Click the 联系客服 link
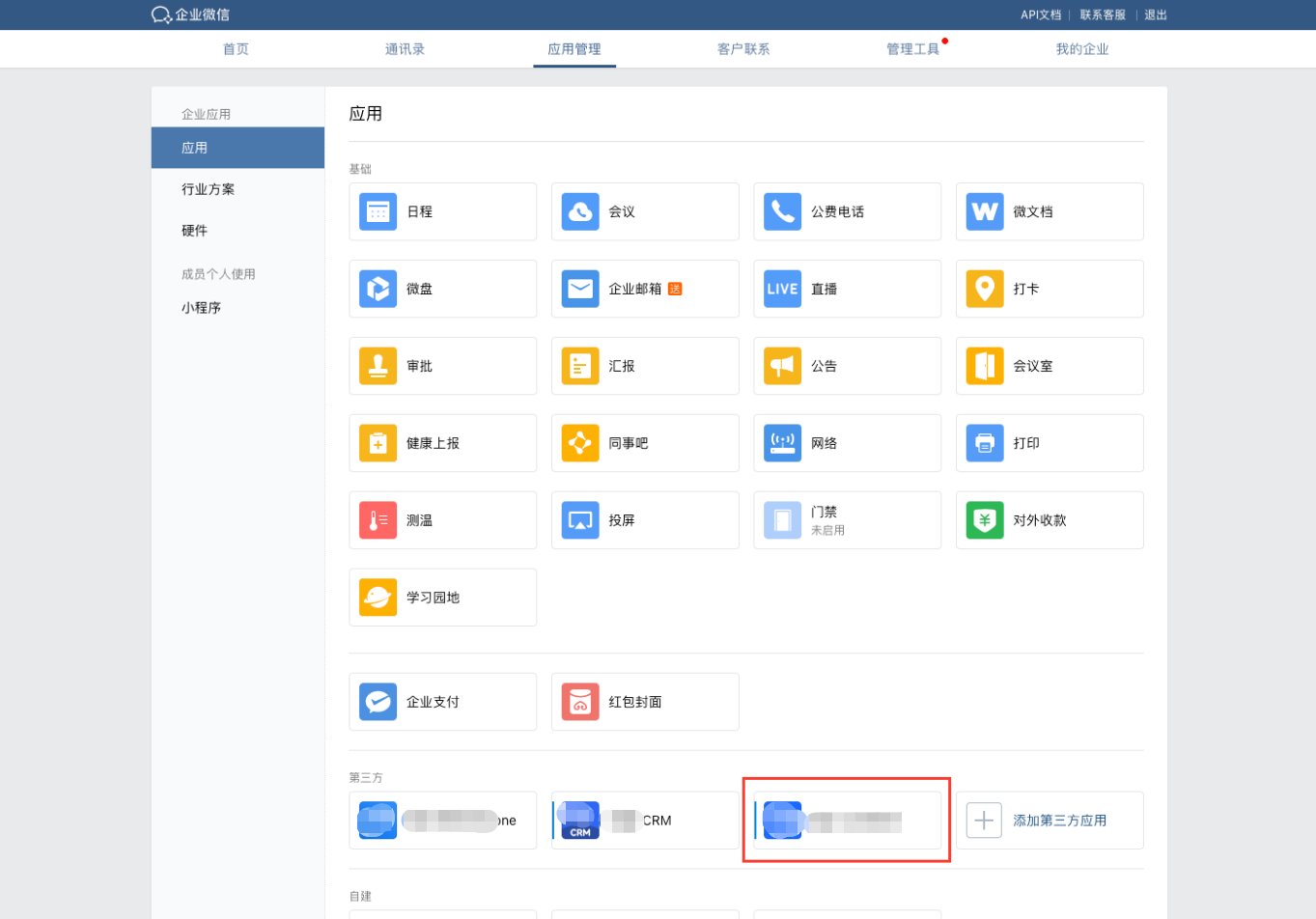The width and height of the screenshot is (1316, 919). point(1103,14)
